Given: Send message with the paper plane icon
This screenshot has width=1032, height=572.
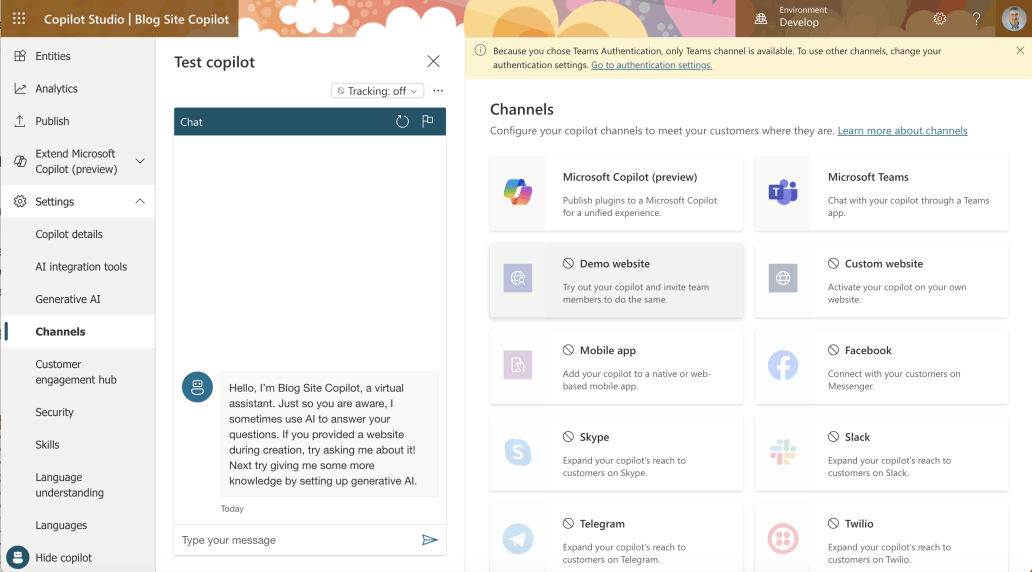Looking at the screenshot, I should click(x=430, y=540).
